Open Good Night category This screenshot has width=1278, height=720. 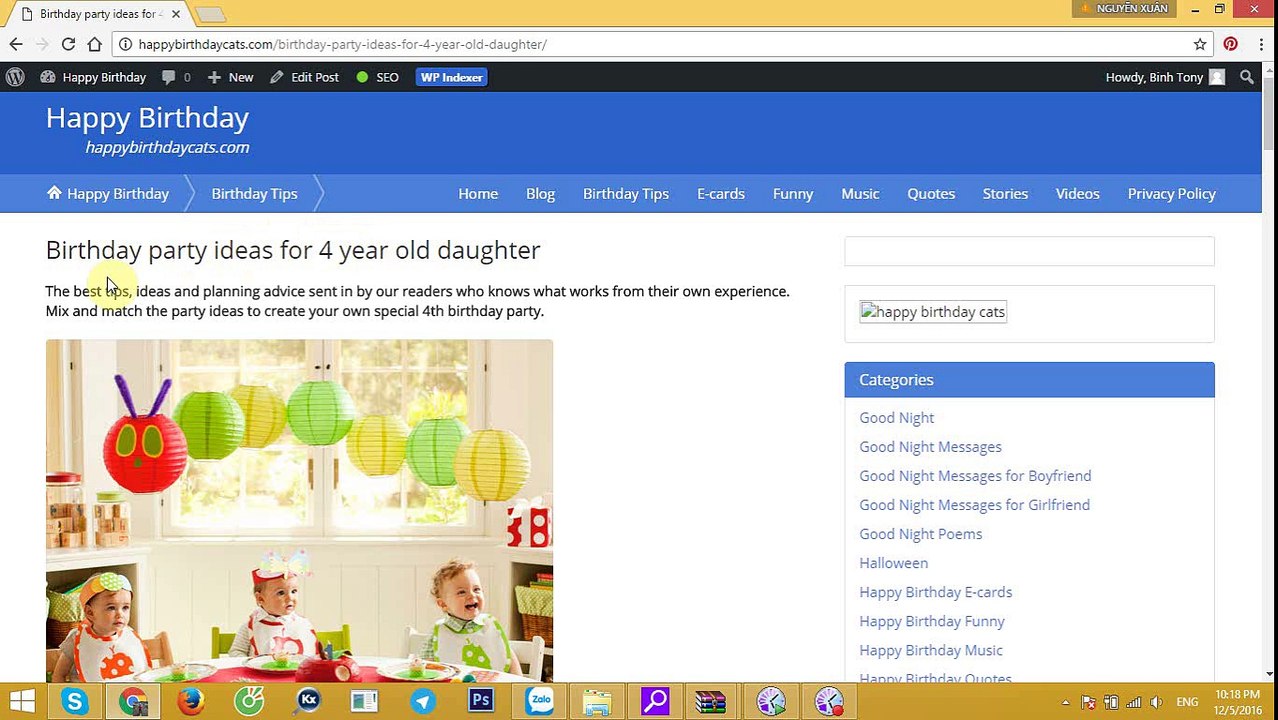pos(896,417)
